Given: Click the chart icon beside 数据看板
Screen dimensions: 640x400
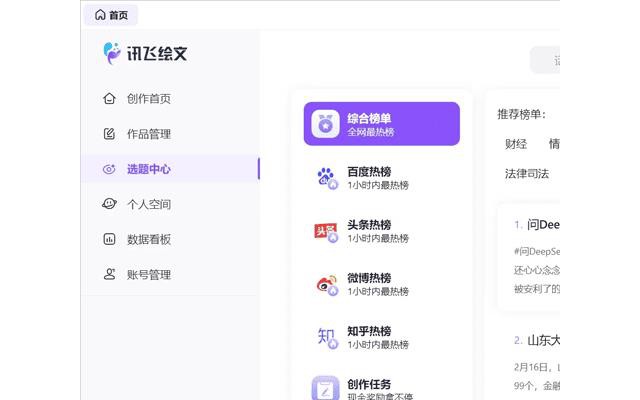Looking at the screenshot, I should (109, 239).
